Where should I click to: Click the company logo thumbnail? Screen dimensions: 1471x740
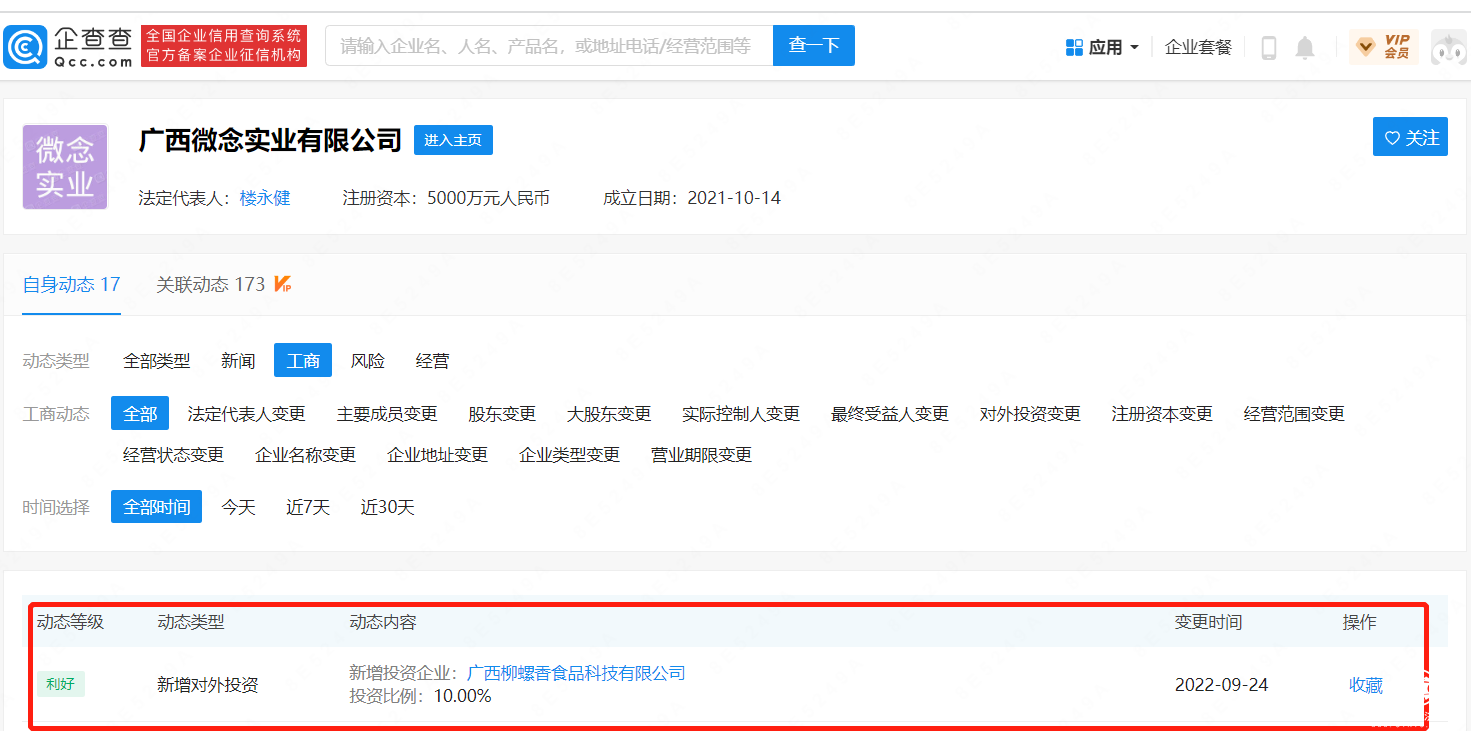coord(65,167)
